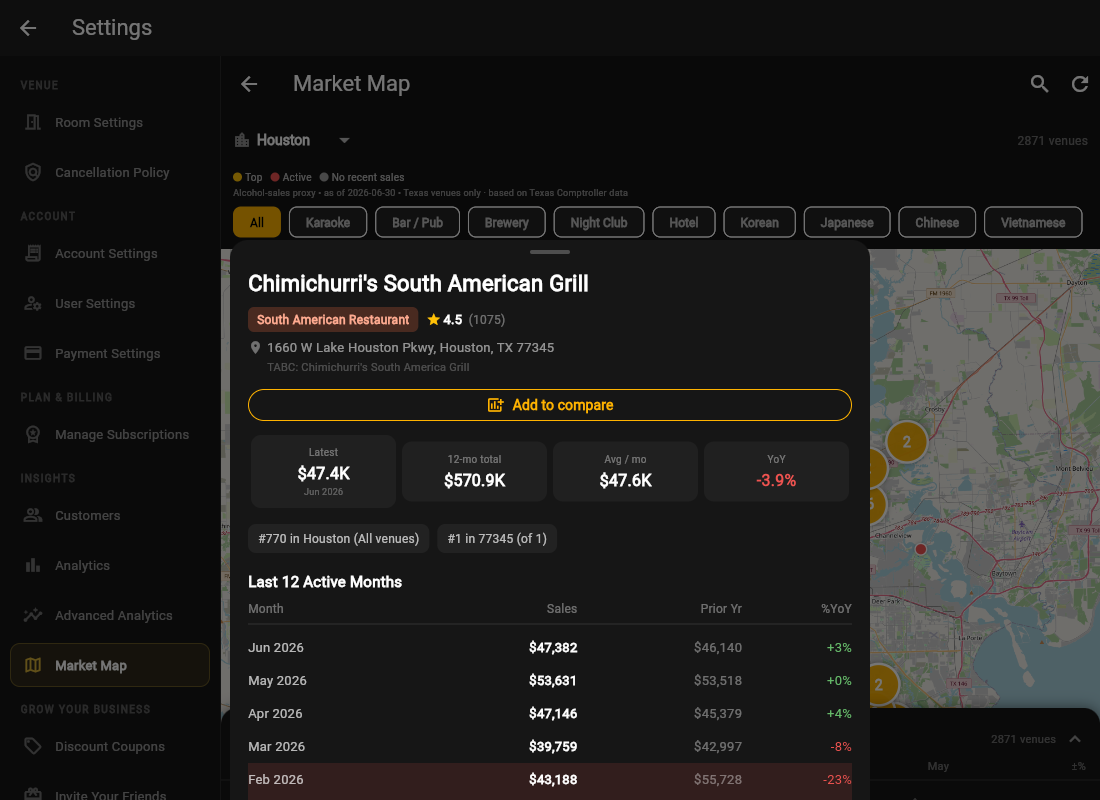
Task: Click the highlighted Feb 2026 row
Action: (x=550, y=780)
